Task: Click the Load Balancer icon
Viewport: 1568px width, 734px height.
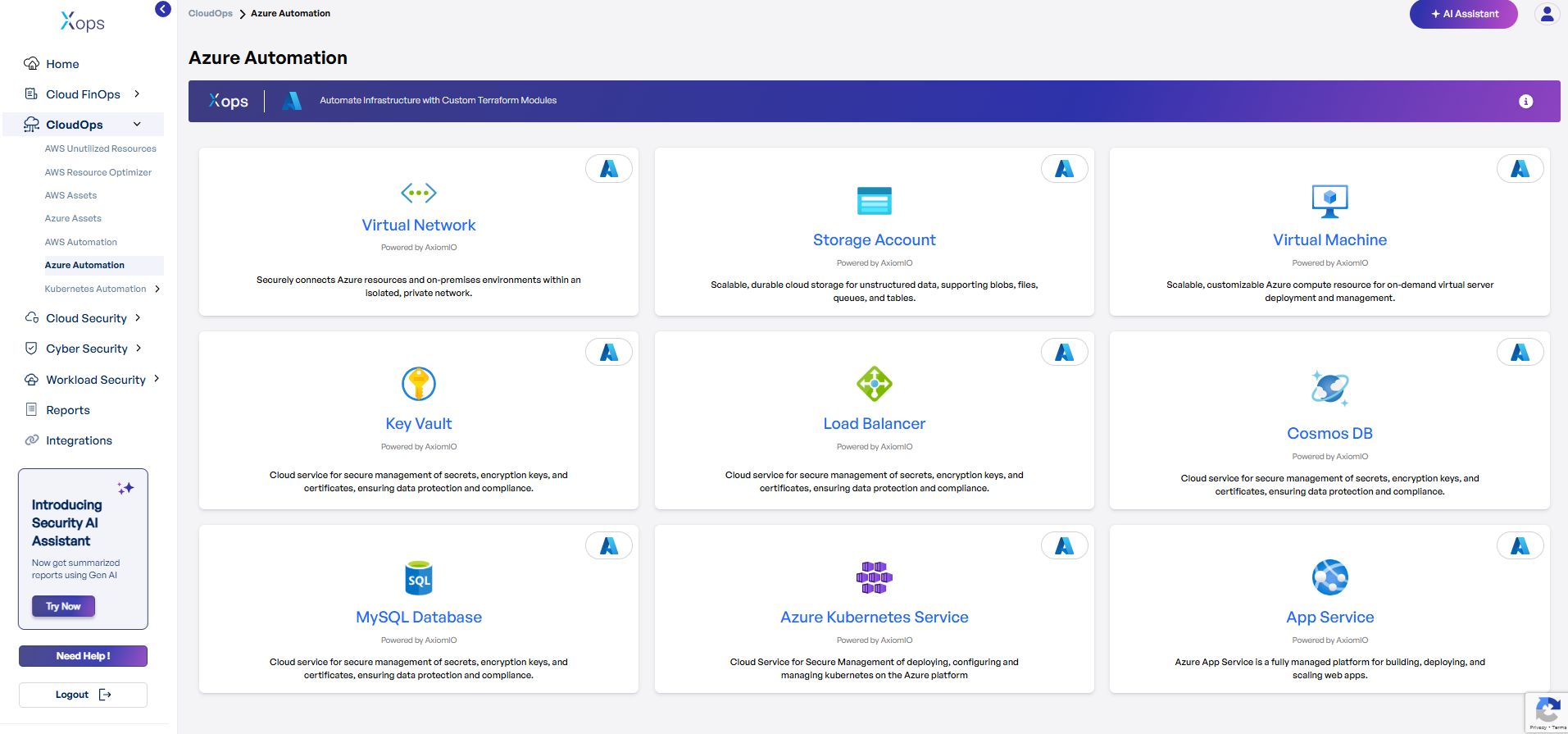Action: [x=874, y=384]
